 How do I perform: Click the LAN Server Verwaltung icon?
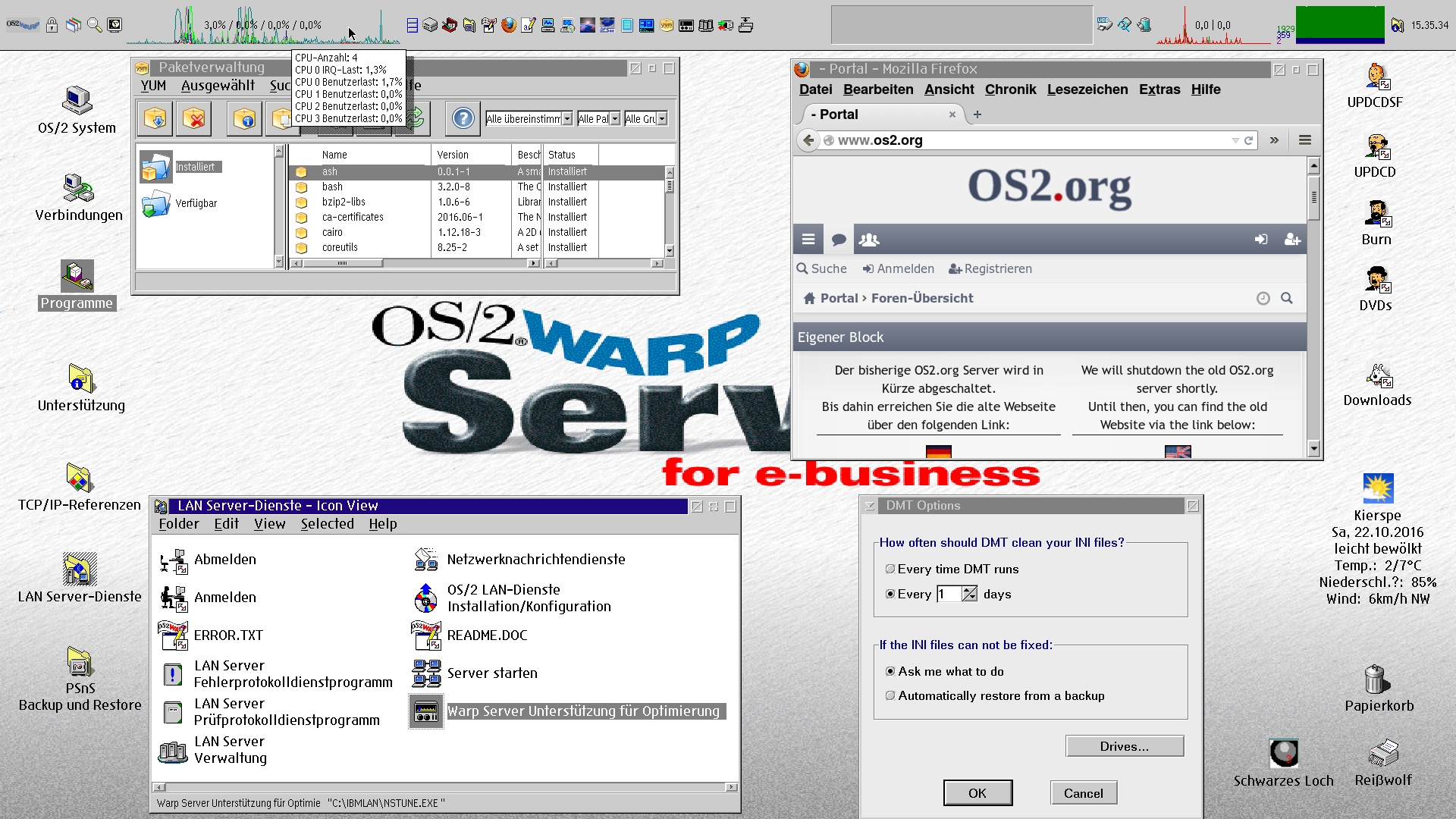coord(173,751)
